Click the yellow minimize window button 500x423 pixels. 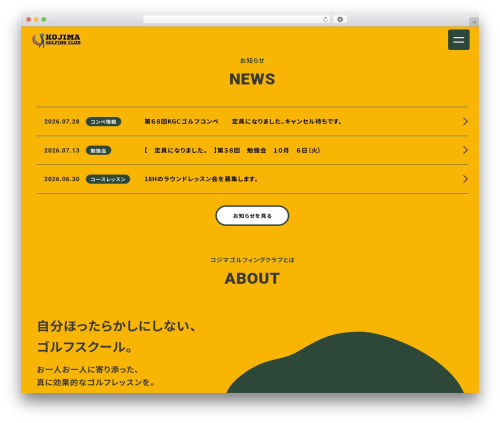36,19
